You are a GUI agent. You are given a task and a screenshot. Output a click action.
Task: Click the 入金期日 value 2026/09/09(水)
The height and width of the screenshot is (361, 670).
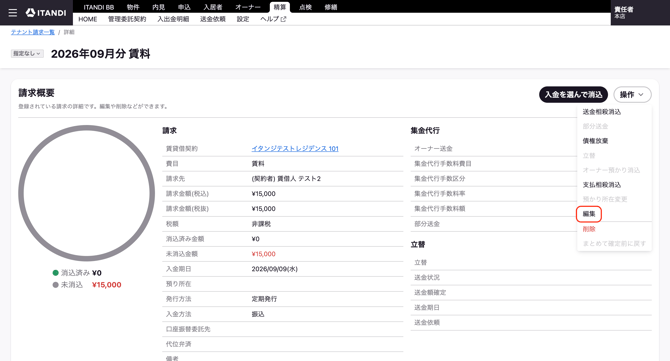274,269
